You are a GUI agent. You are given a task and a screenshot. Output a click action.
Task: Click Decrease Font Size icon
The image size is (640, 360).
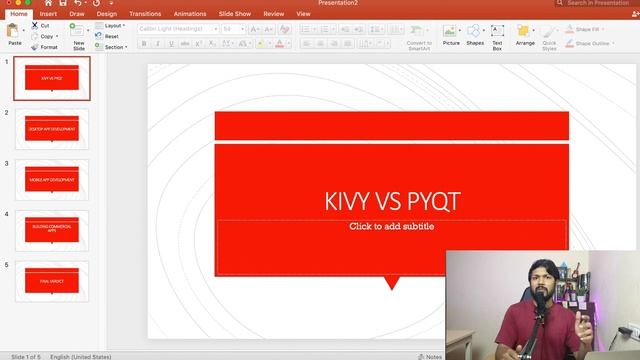[x=268, y=29]
